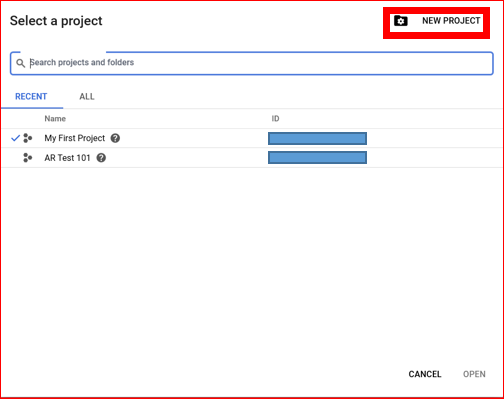Open help icon beside My First Project
This screenshot has width=504, height=399.
pos(115,138)
